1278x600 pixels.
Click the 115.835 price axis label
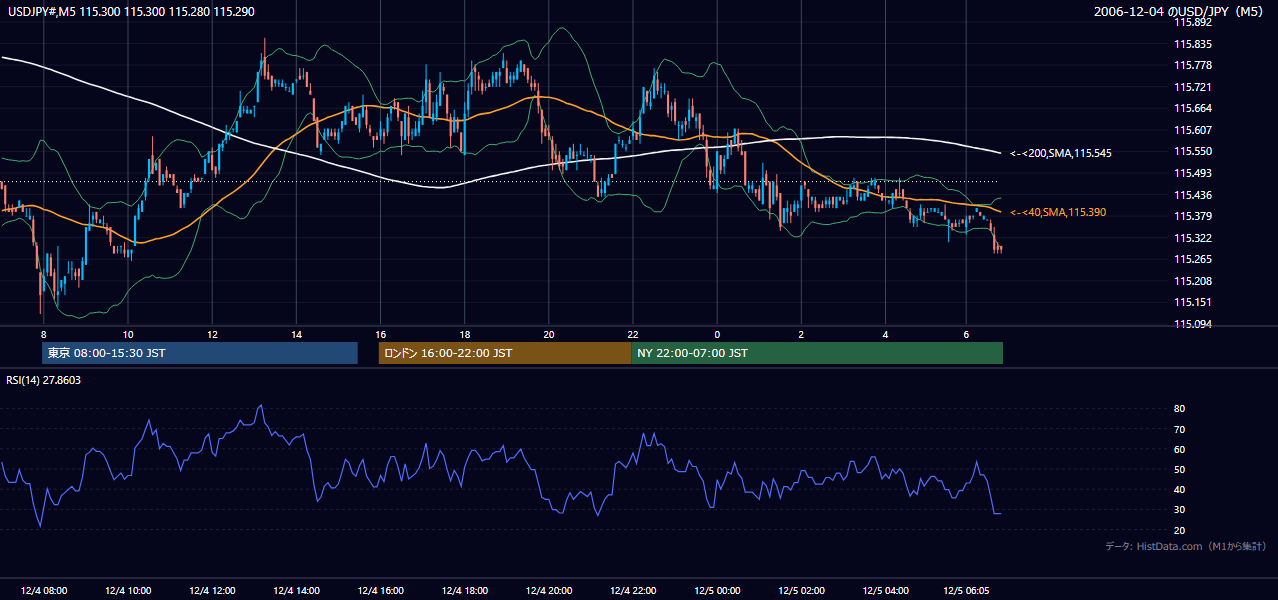pyautogui.click(x=1192, y=44)
